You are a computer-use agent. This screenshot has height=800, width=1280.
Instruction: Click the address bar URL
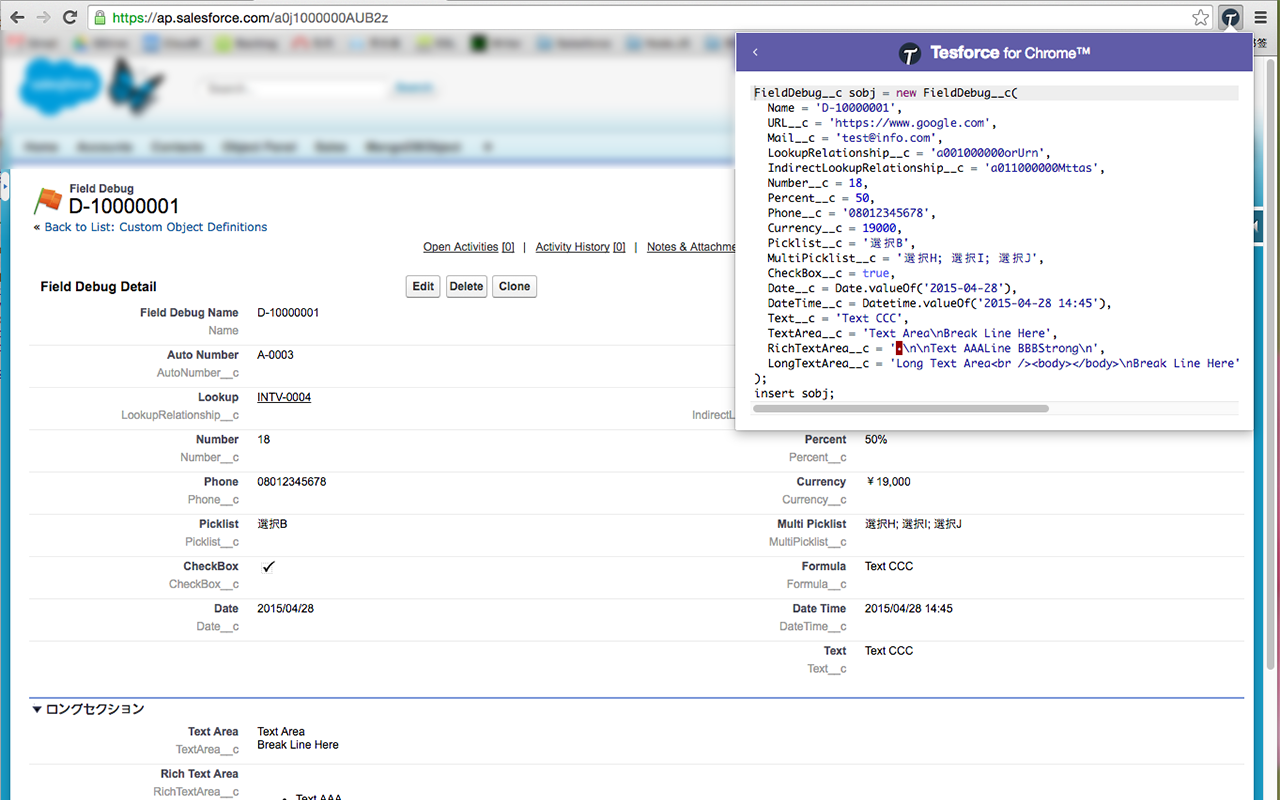coord(251,18)
